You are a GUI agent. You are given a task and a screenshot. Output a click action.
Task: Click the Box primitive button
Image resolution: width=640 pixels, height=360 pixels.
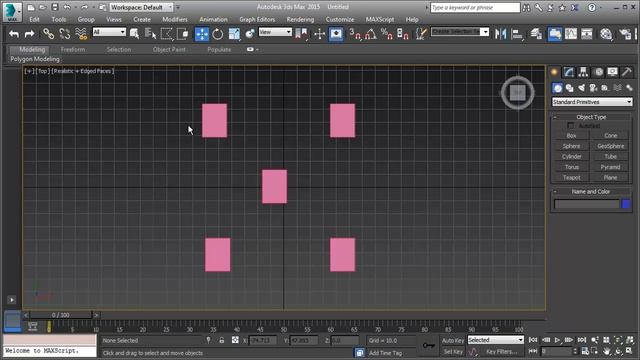pyautogui.click(x=571, y=136)
